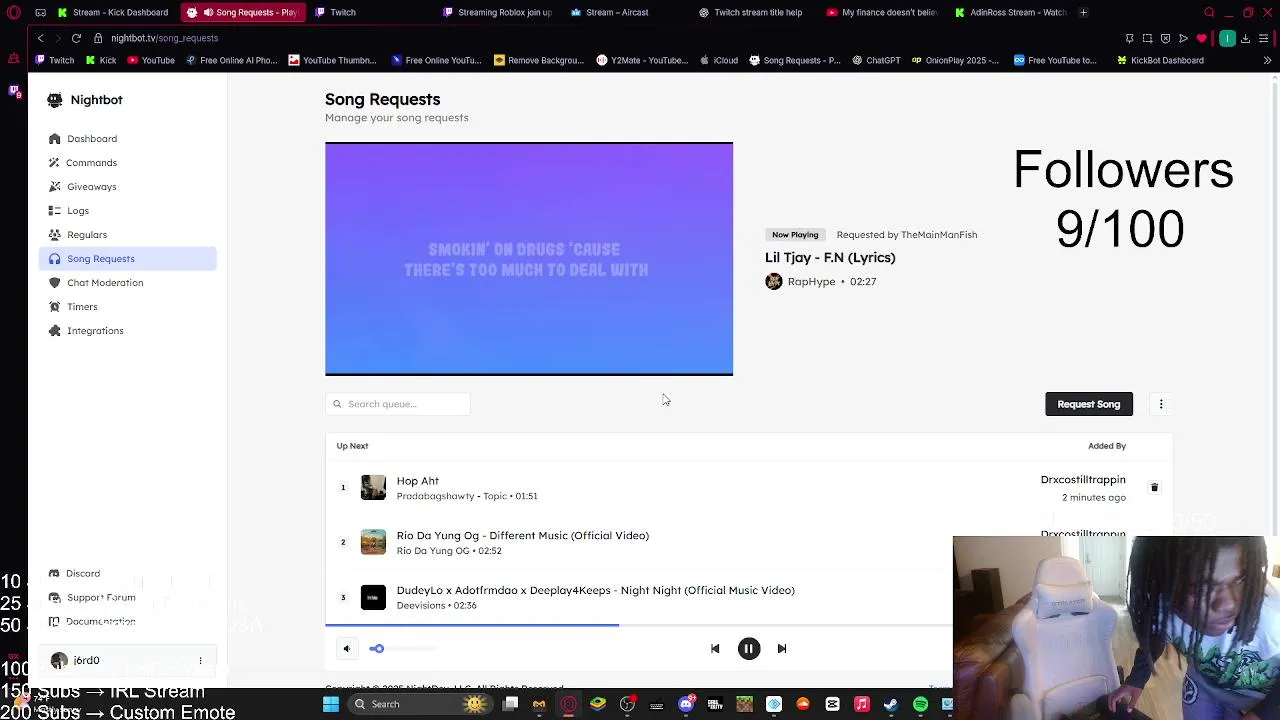
Task: Pause the current song
Action: (x=748, y=649)
